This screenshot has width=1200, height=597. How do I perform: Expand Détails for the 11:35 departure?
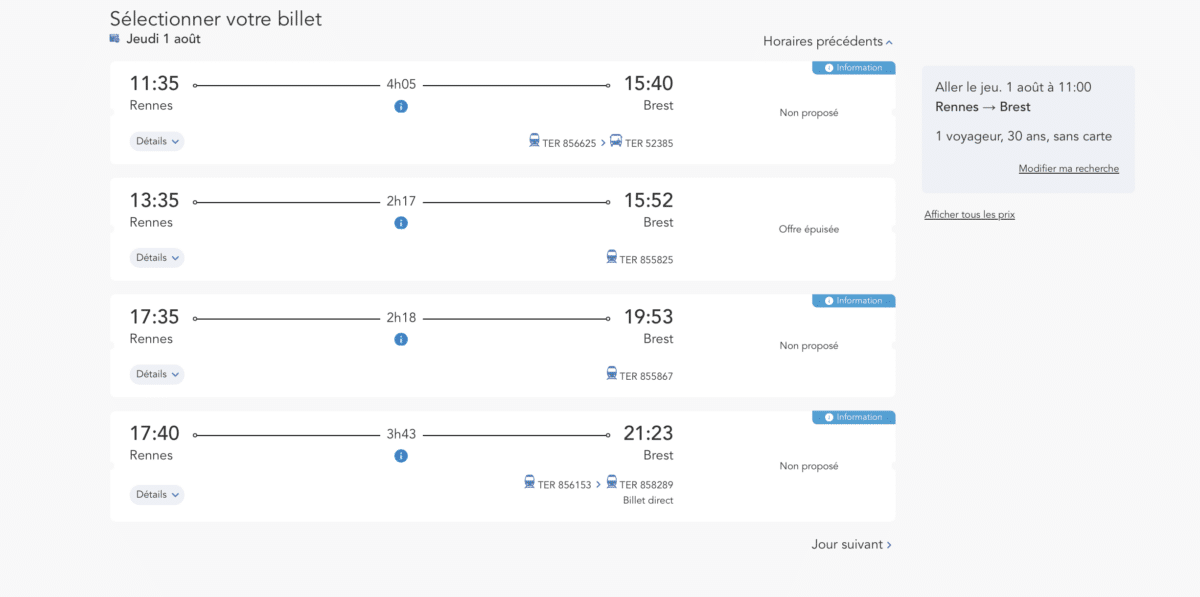[x=157, y=141]
